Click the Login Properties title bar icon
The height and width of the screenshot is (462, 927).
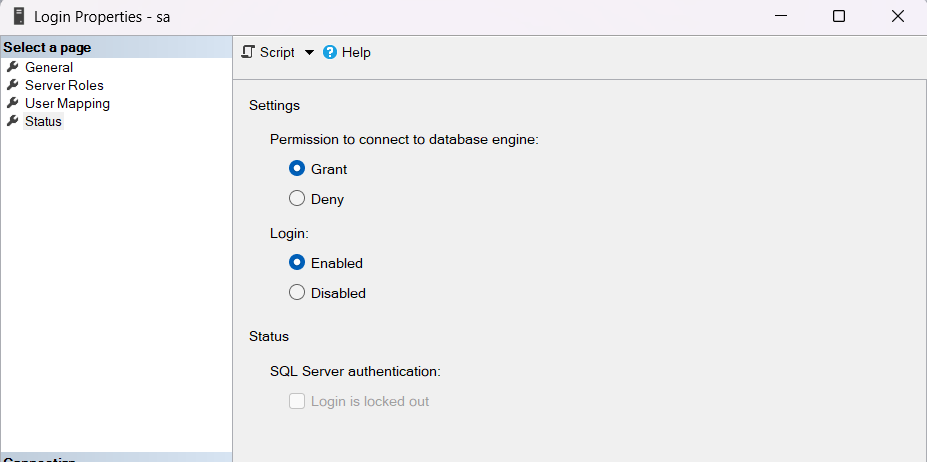point(18,16)
